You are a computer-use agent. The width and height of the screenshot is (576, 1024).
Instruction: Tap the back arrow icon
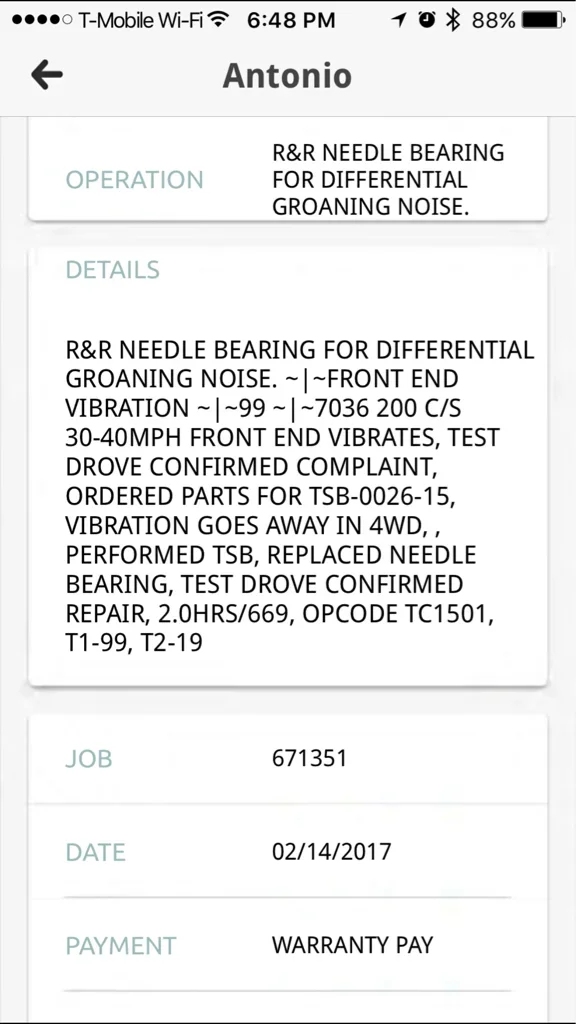coord(47,75)
